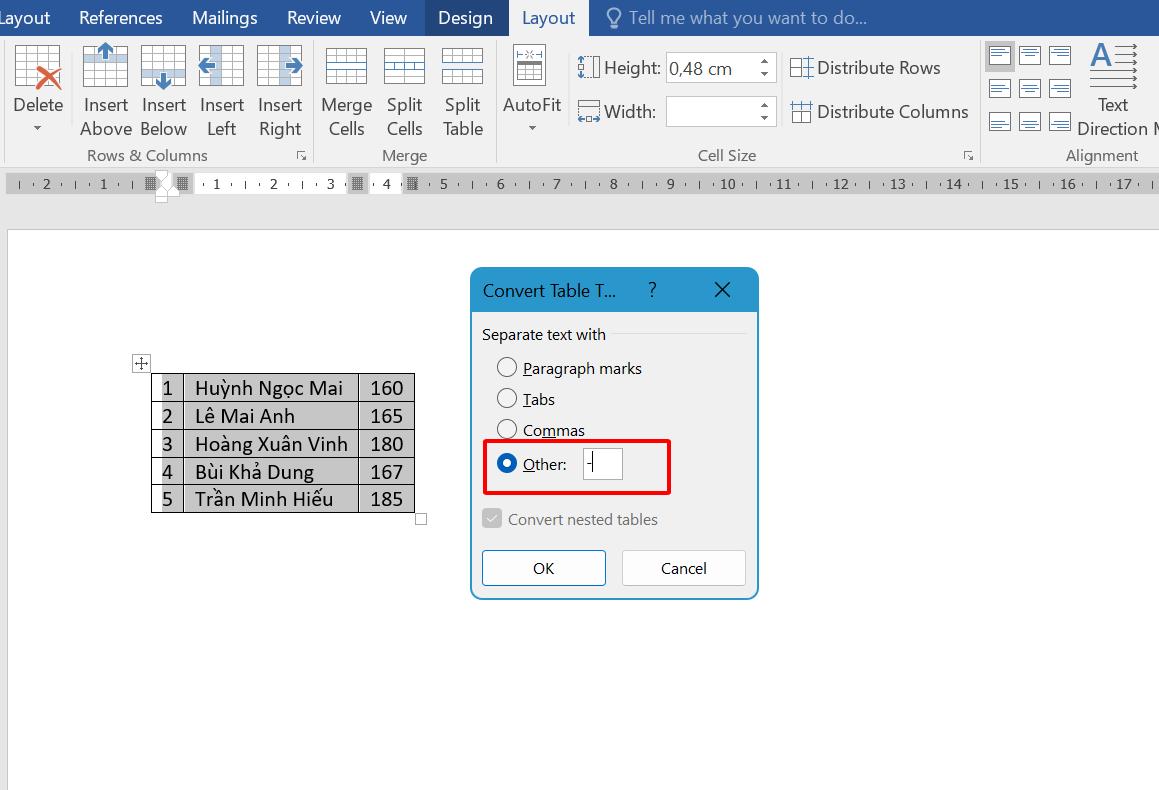Click the ruler first indent marker

[162, 177]
